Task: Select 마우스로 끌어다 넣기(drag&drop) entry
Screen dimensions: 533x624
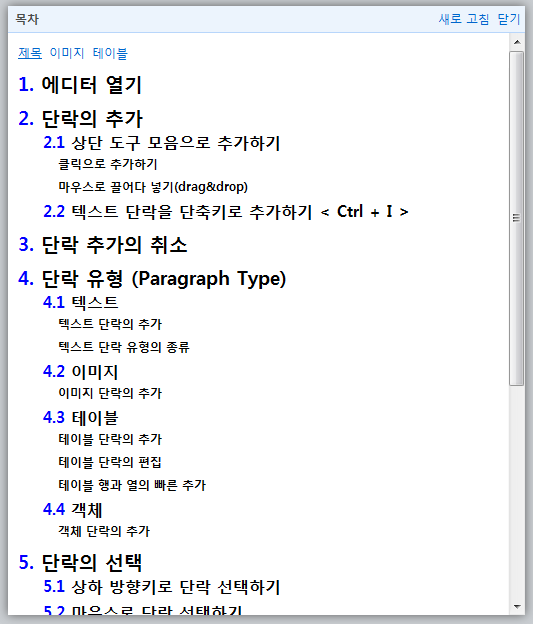Action: pos(153,187)
